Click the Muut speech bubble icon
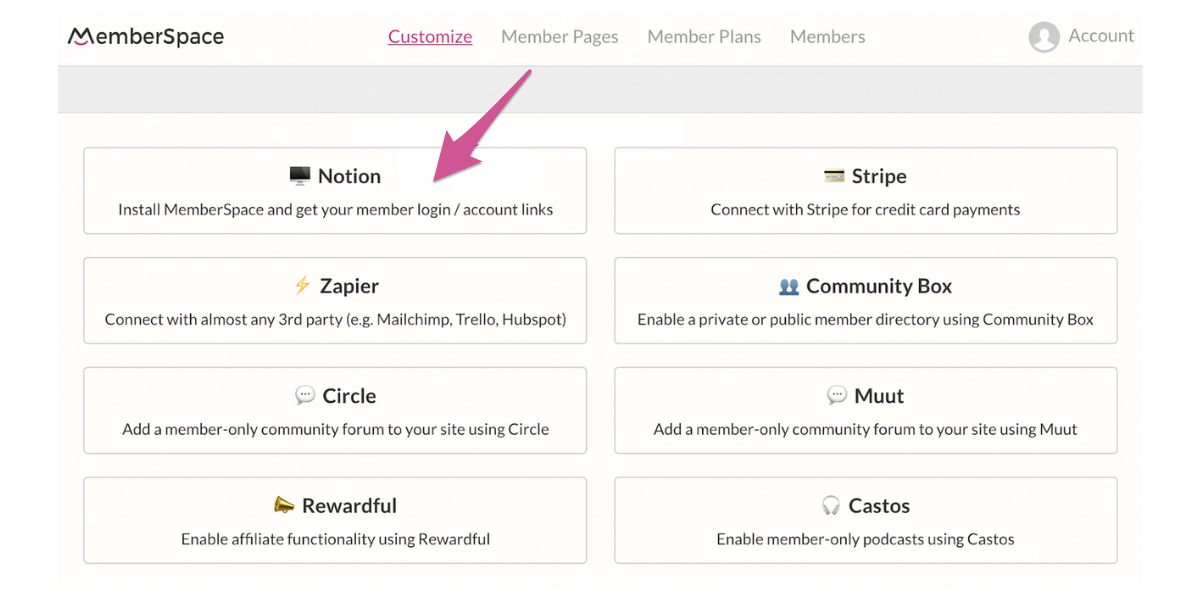 [x=837, y=396]
